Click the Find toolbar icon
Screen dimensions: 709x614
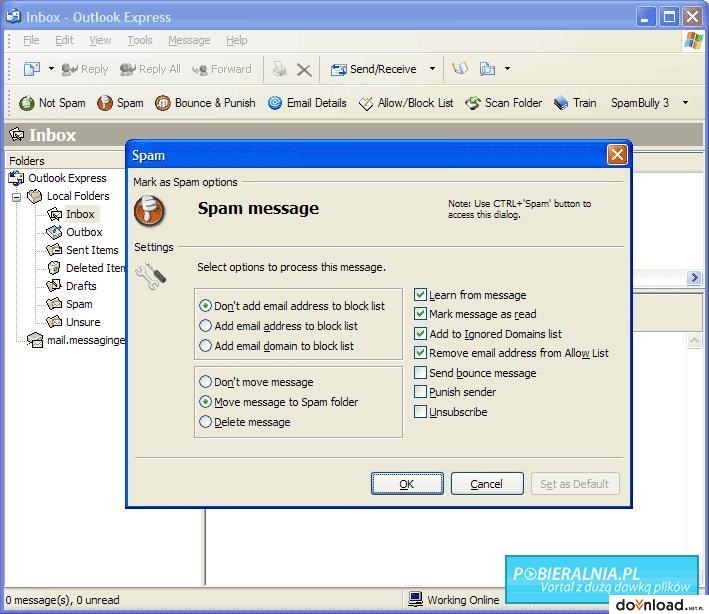pyautogui.click(x=487, y=69)
